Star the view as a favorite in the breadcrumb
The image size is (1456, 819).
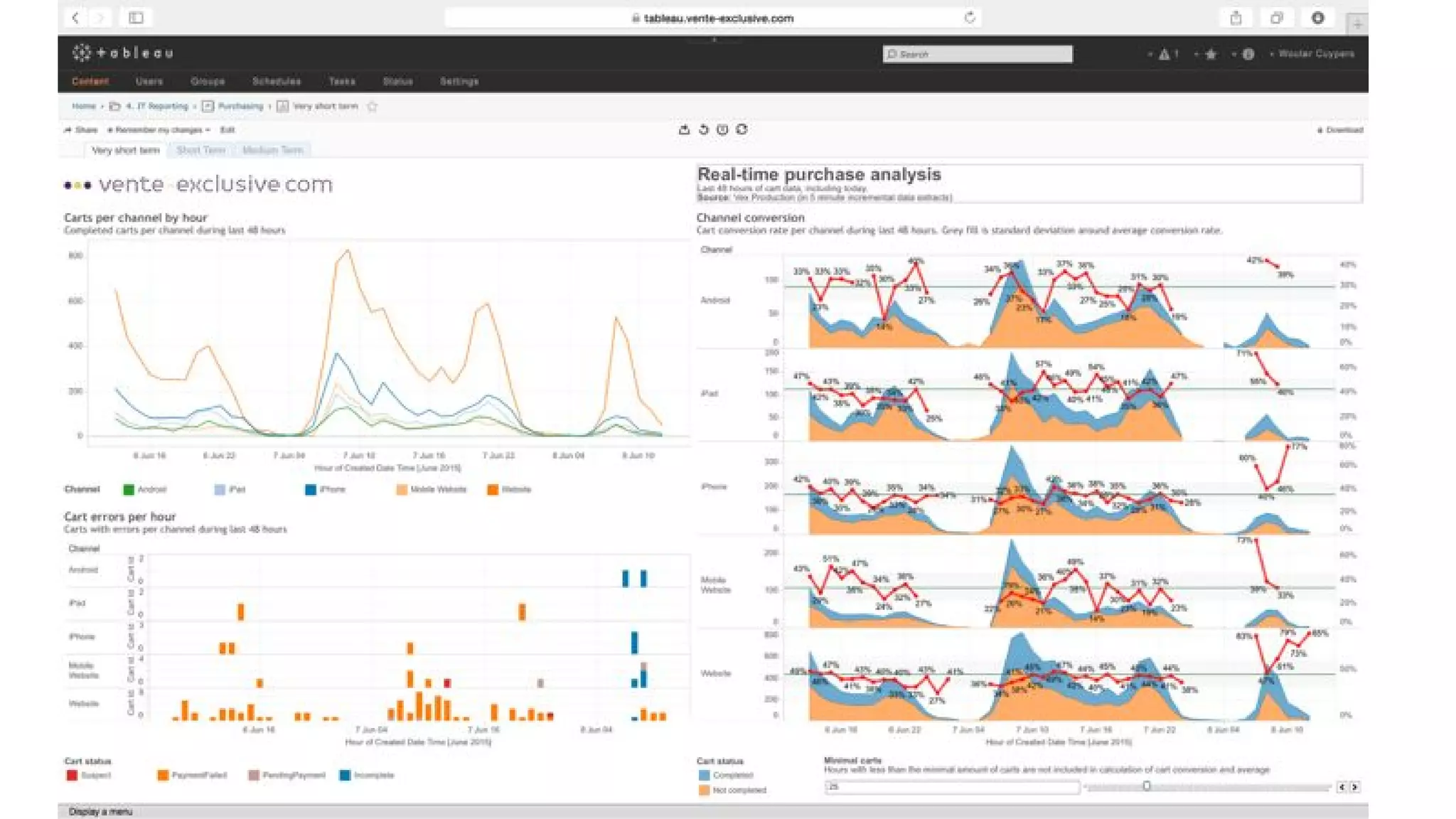[x=372, y=107]
